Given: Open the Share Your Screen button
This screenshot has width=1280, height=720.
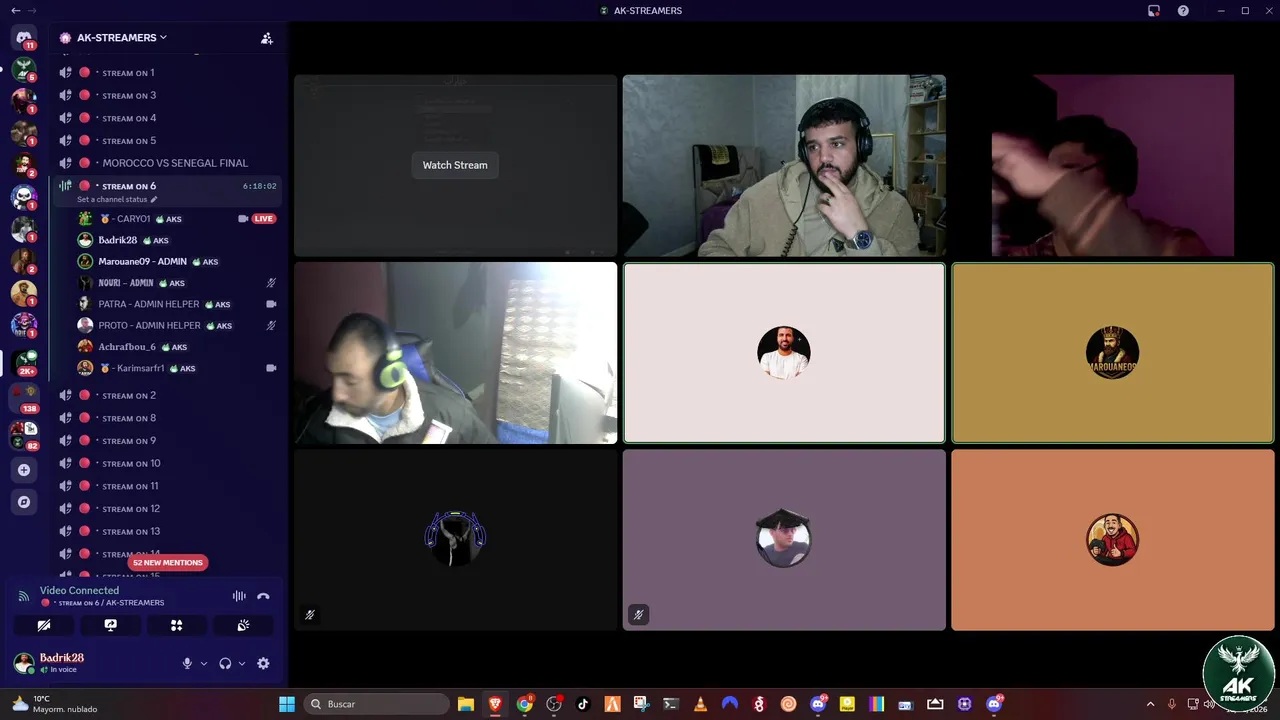Looking at the screenshot, I should click(111, 625).
